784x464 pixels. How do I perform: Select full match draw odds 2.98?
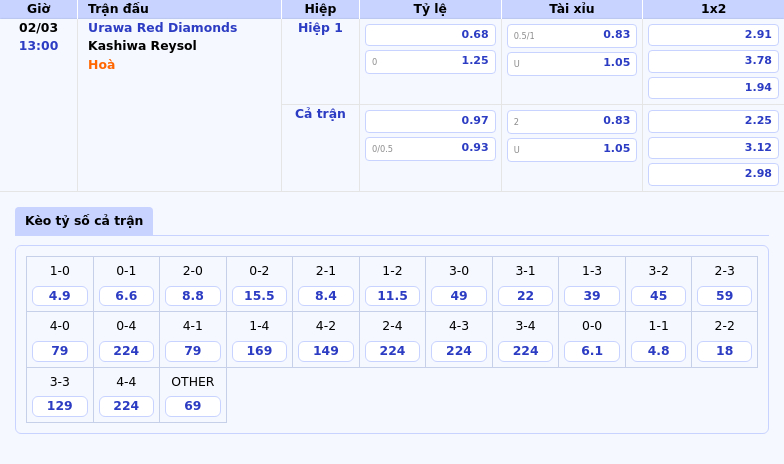pos(714,174)
